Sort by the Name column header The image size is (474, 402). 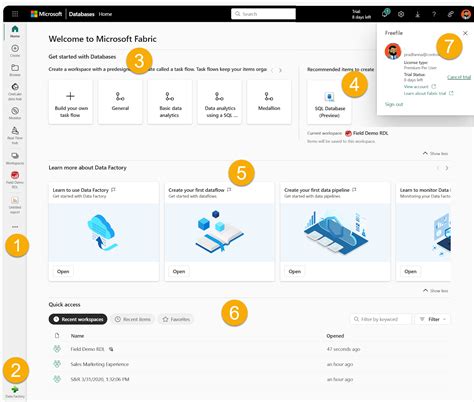click(77, 336)
